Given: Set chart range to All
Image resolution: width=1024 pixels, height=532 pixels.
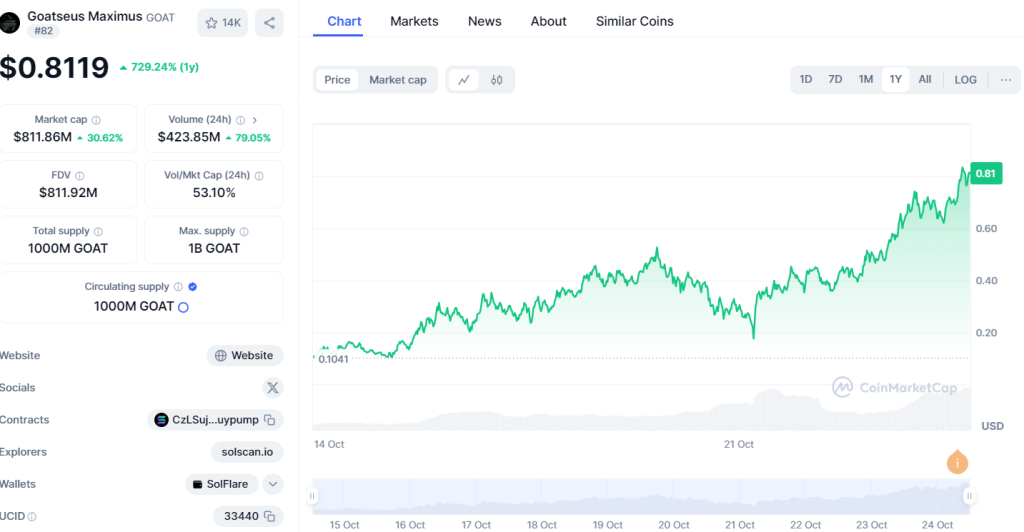Looking at the screenshot, I should (925, 80).
